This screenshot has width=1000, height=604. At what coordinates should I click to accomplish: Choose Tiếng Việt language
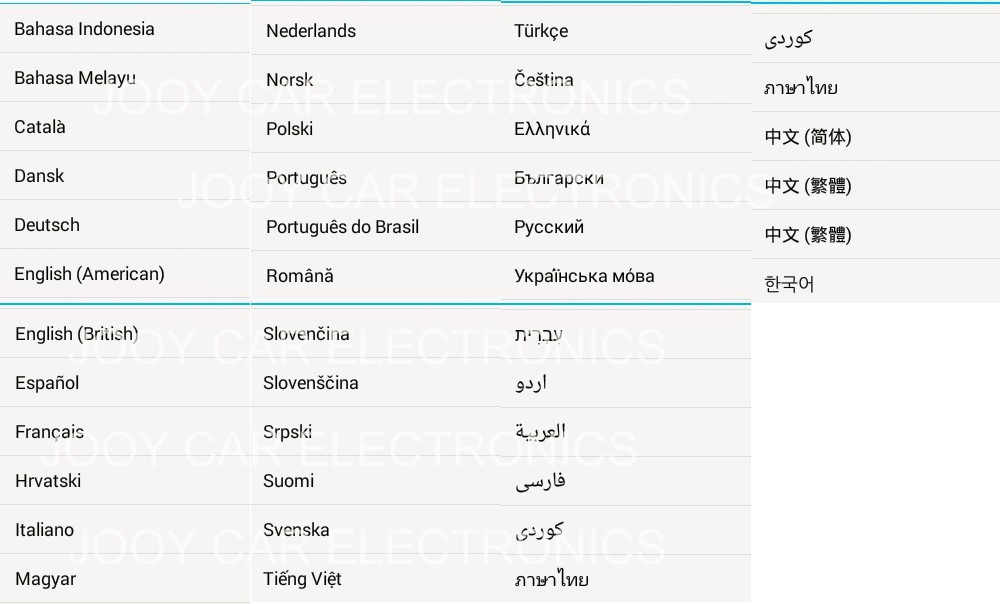(x=302, y=579)
